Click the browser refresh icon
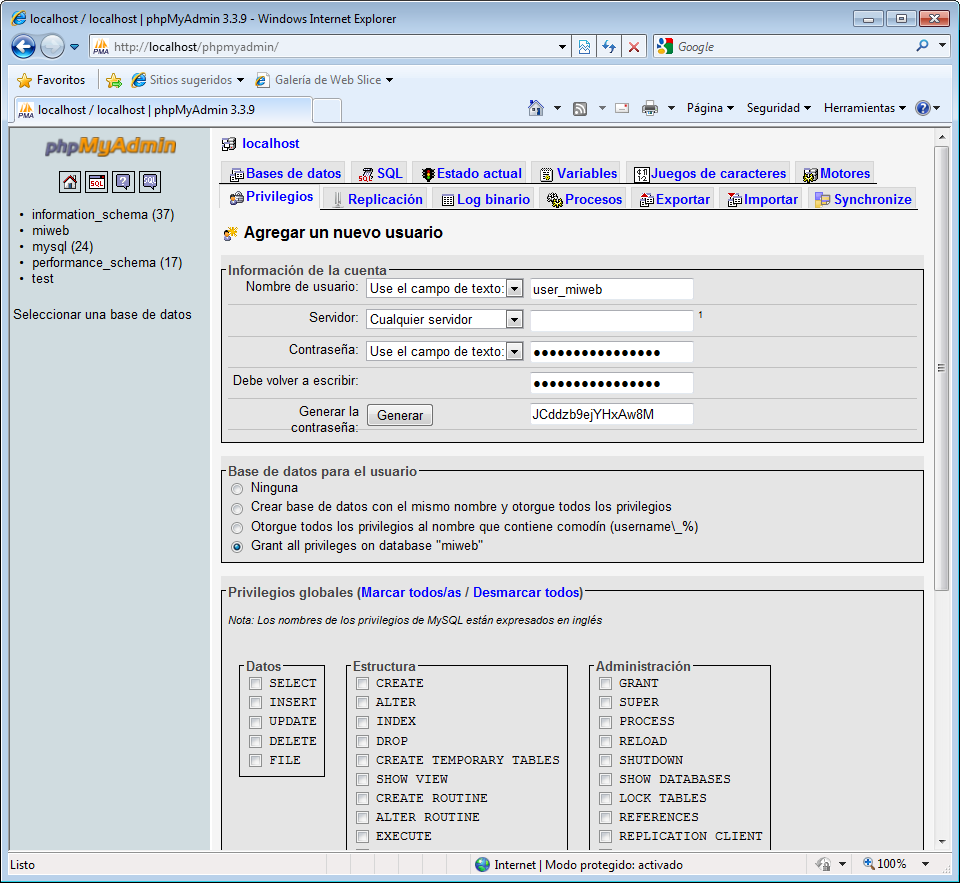The height and width of the screenshot is (883, 960). 608,47
